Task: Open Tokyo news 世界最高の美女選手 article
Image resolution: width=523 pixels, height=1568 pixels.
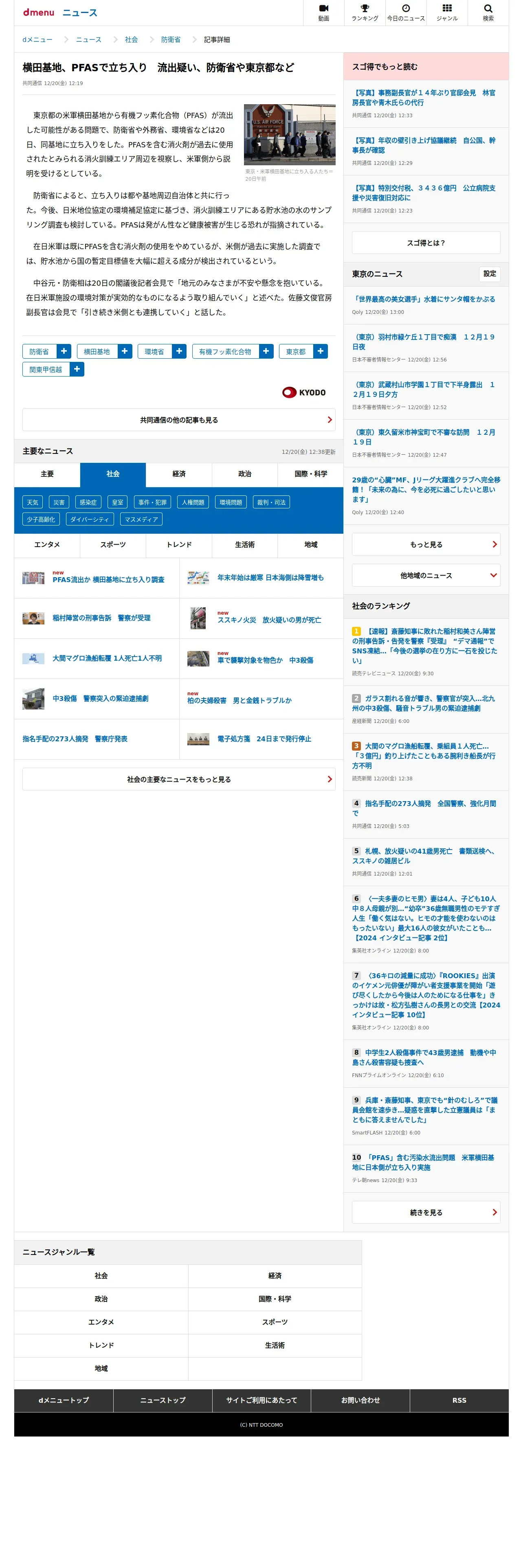Action: point(424,300)
